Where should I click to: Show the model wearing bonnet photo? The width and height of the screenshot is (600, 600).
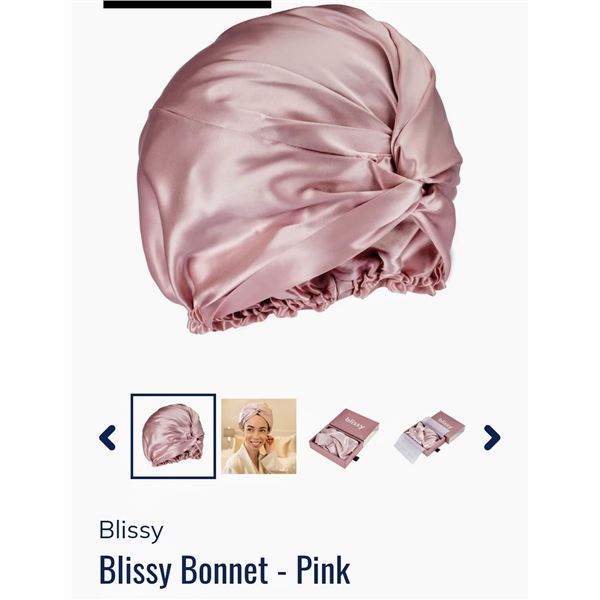pyautogui.click(x=259, y=436)
